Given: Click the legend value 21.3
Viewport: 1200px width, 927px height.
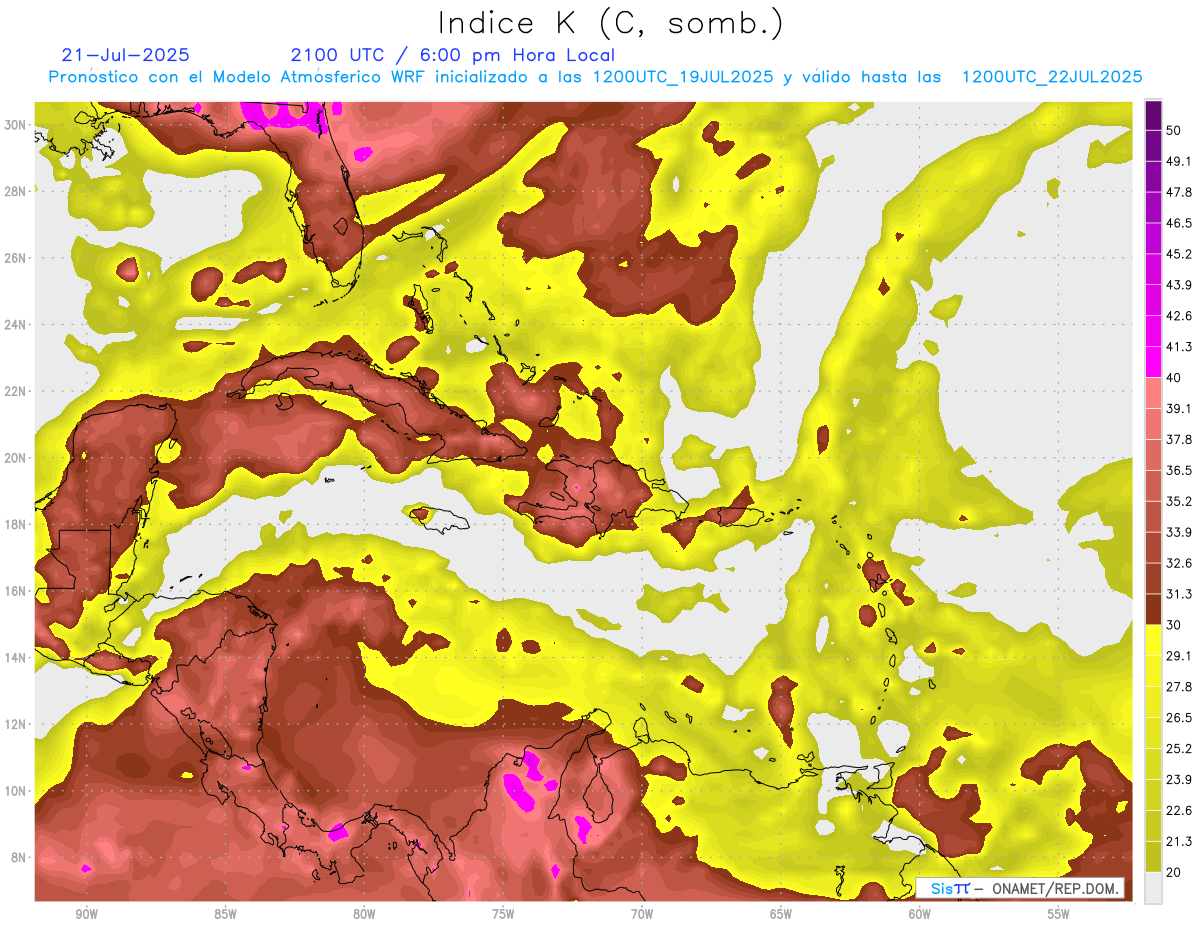Looking at the screenshot, I should pos(1179,842).
